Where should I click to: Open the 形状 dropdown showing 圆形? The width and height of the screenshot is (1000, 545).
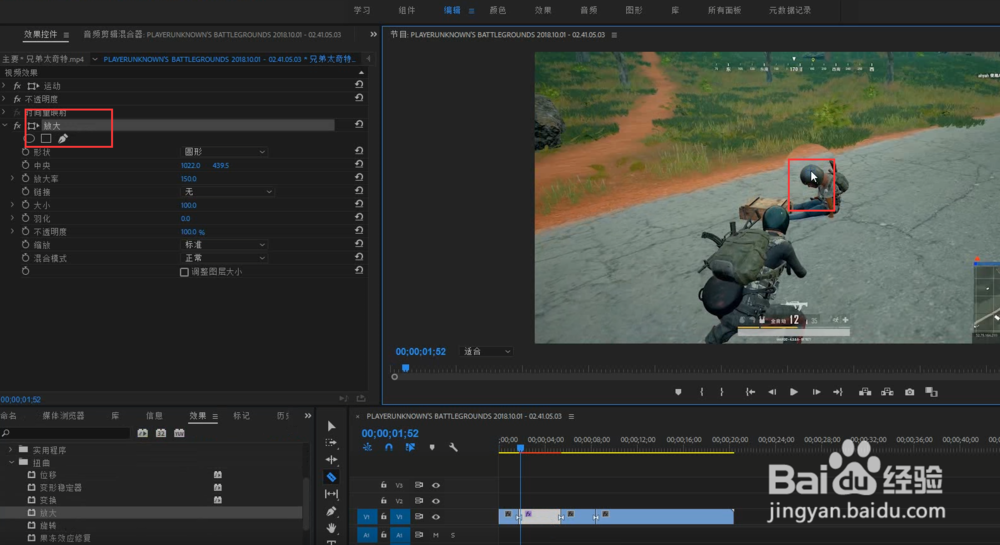(x=224, y=152)
